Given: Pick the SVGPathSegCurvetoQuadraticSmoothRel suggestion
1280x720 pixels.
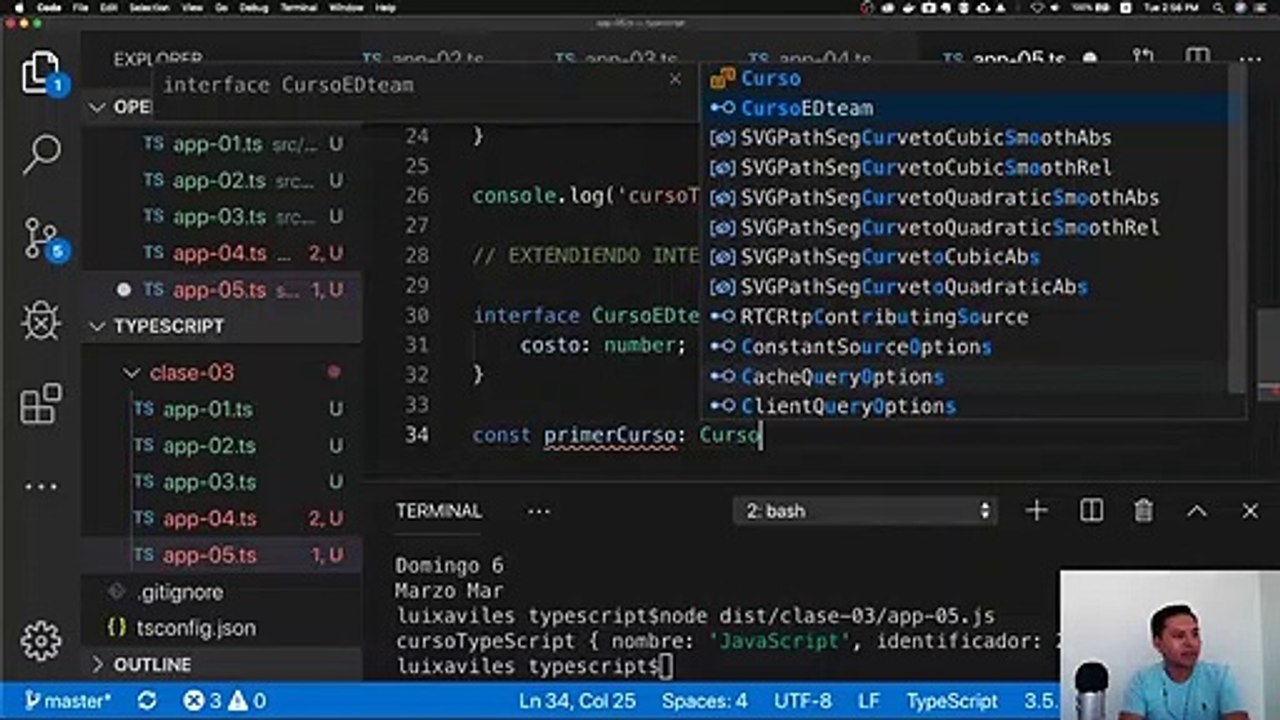Looking at the screenshot, I should click(968, 228).
